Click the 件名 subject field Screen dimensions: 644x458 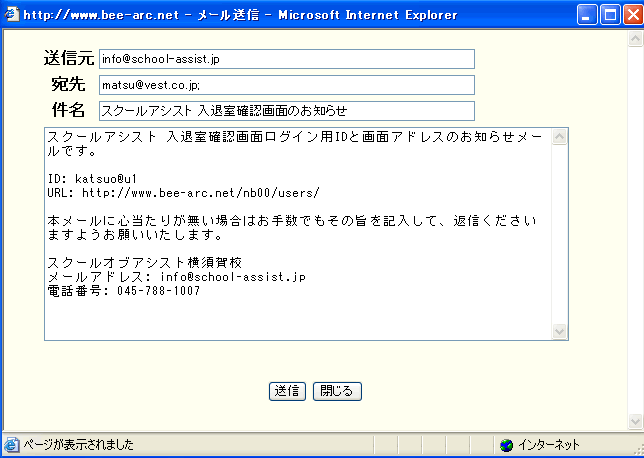click(x=287, y=111)
